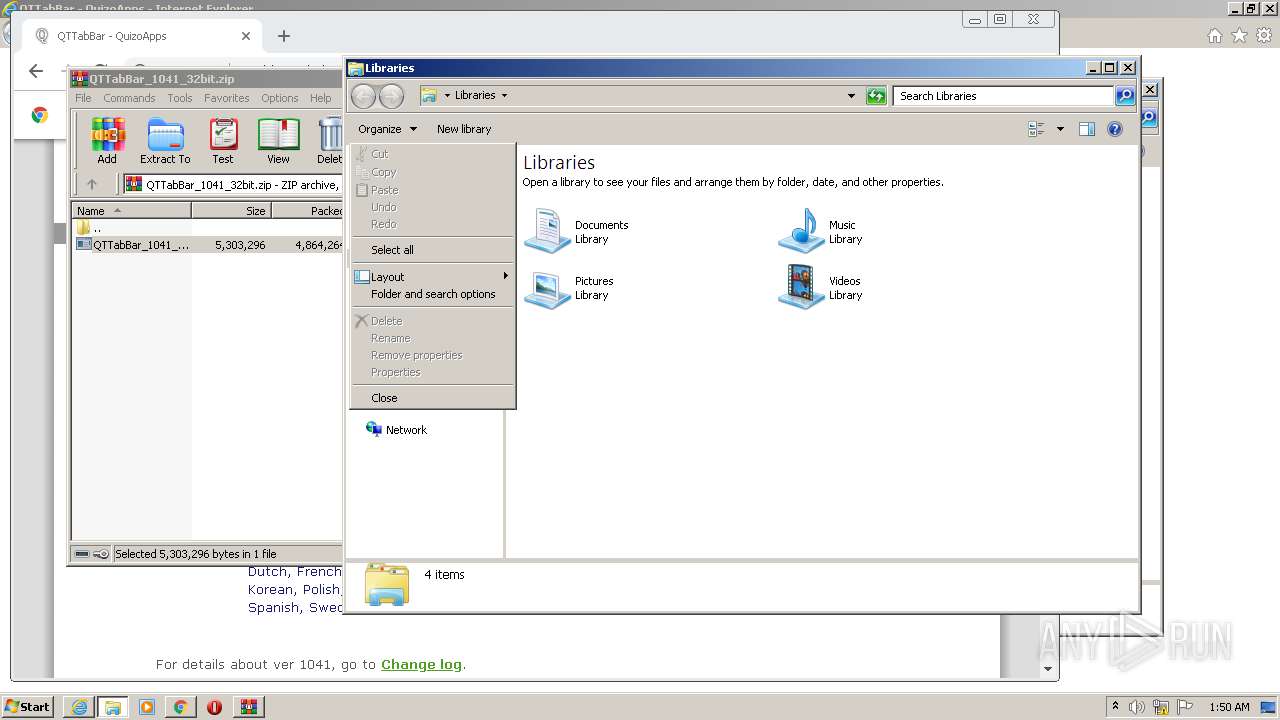The width and height of the screenshot is (1280, 720).
Task: Sort WinRAR list by Name column
Action: [x=131, y=211]
